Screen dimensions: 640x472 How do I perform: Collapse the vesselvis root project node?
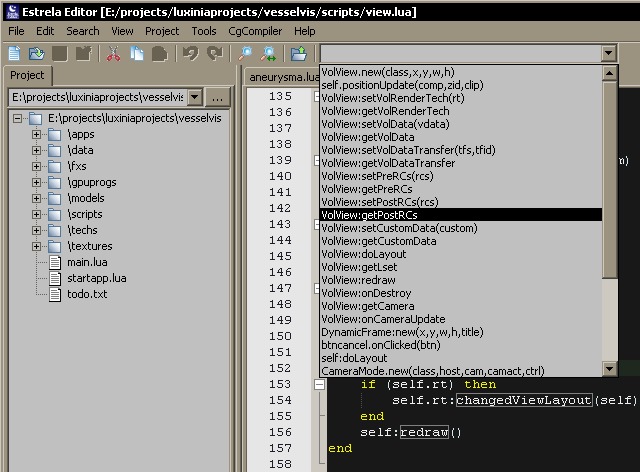[x=18, y=118]
